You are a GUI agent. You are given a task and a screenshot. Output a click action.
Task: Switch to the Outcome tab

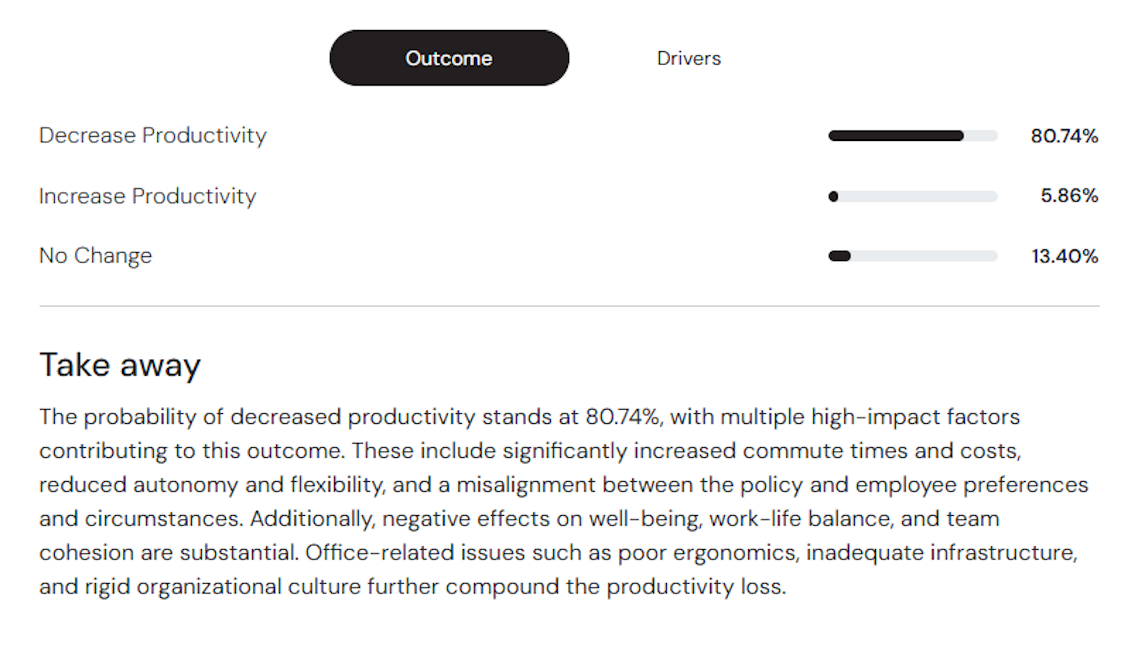click(x=449, y=58)
